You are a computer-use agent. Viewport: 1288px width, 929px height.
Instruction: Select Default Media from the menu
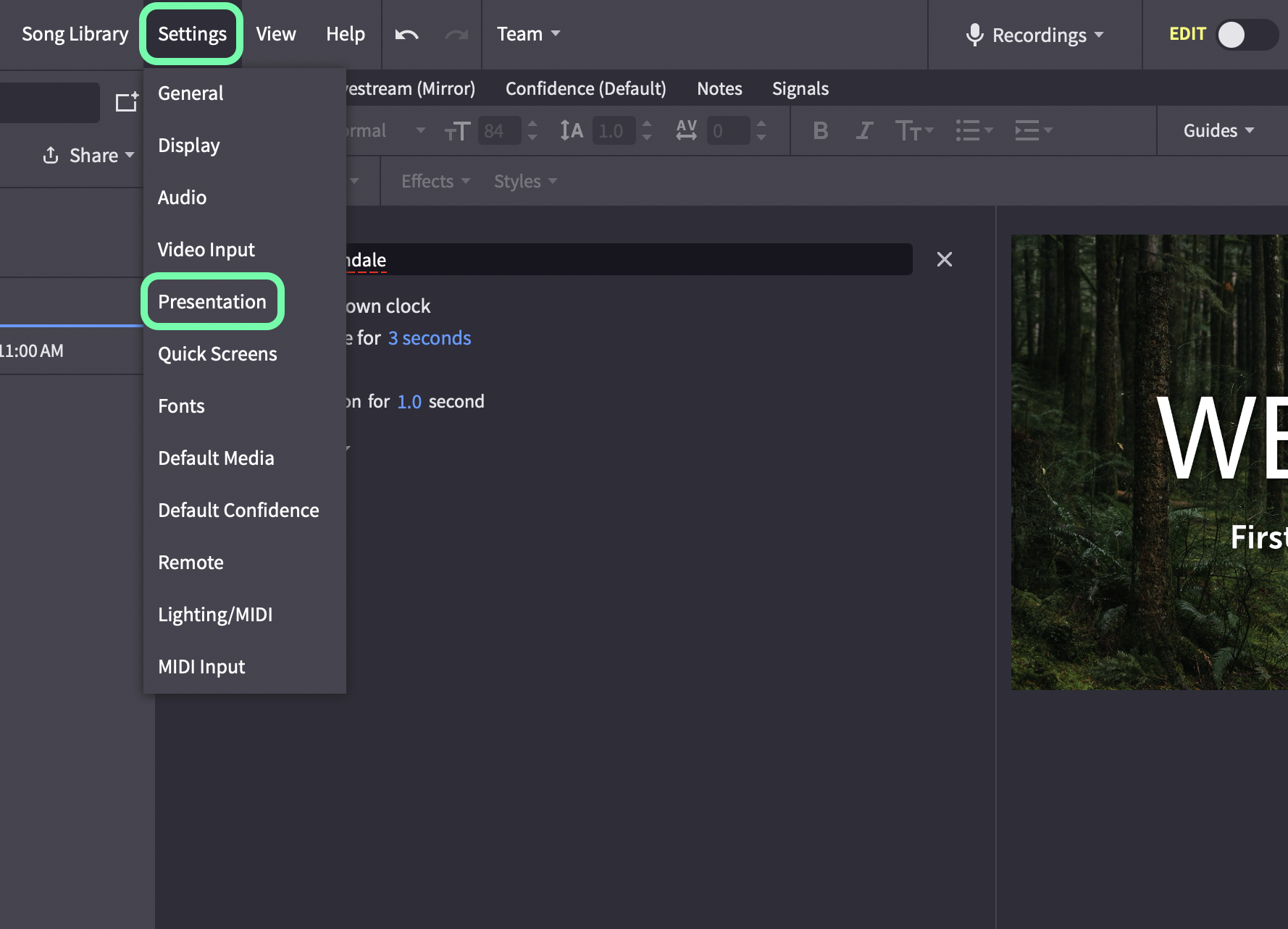[x=216, y=458]
